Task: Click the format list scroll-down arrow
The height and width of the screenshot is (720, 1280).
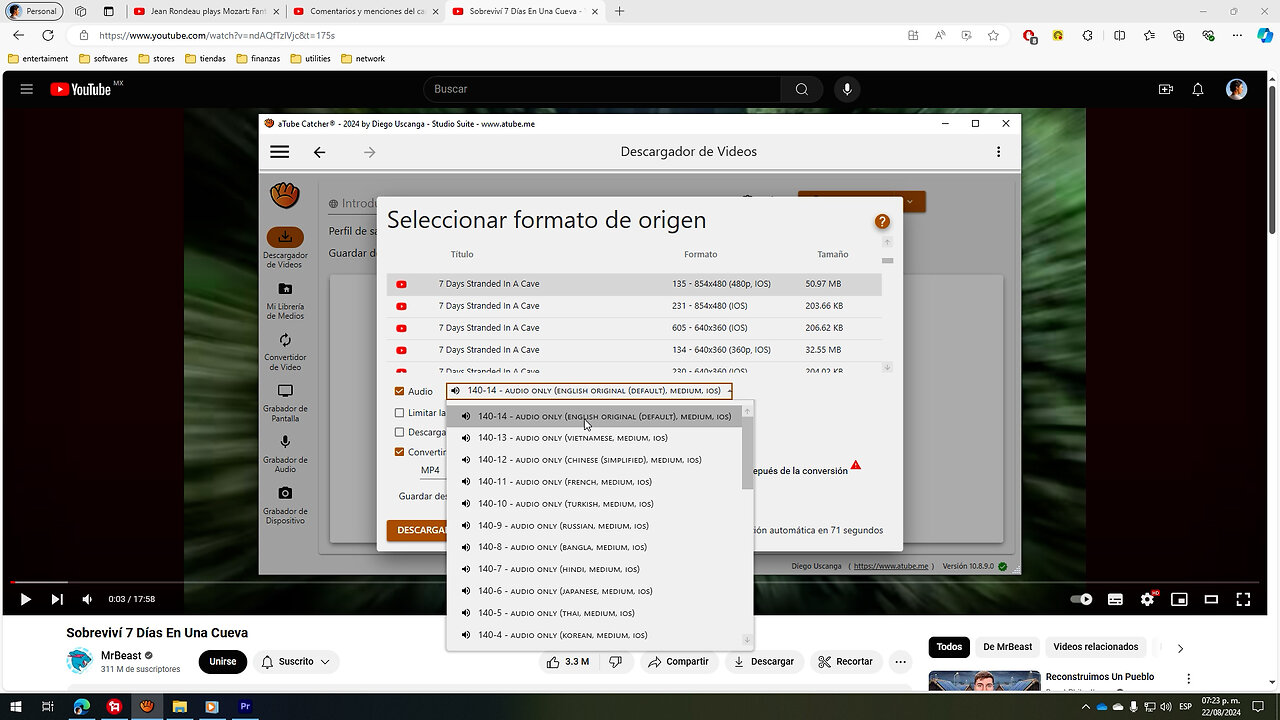Action: pyautogui.click(x=887, y=368)
